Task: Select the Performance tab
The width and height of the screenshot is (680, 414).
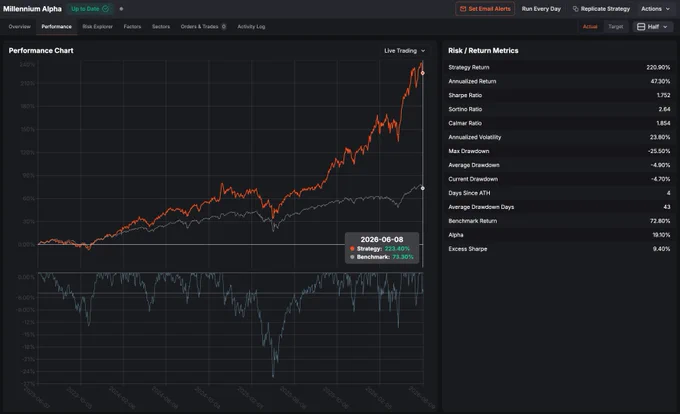Action: 56,26
